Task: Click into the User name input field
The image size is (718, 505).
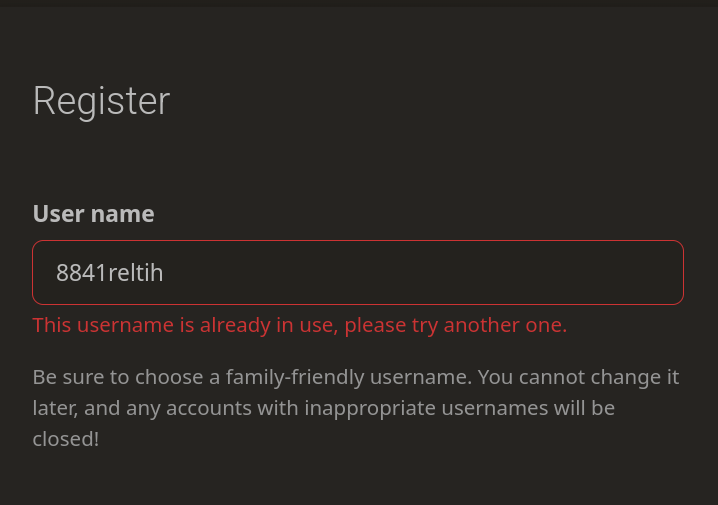Action: point(358,272)
